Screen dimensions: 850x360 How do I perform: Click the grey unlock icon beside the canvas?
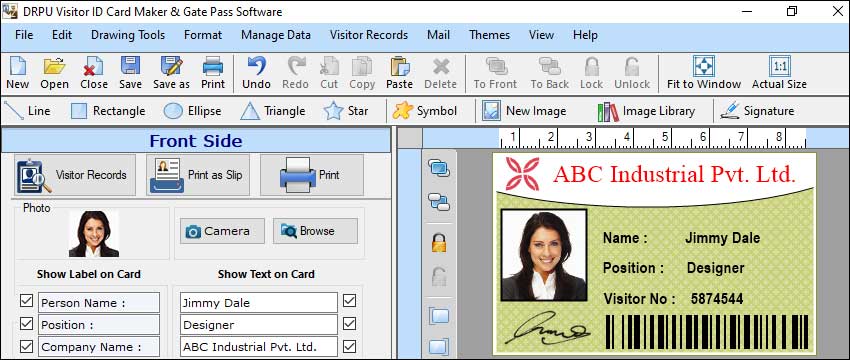coord(439,277)
